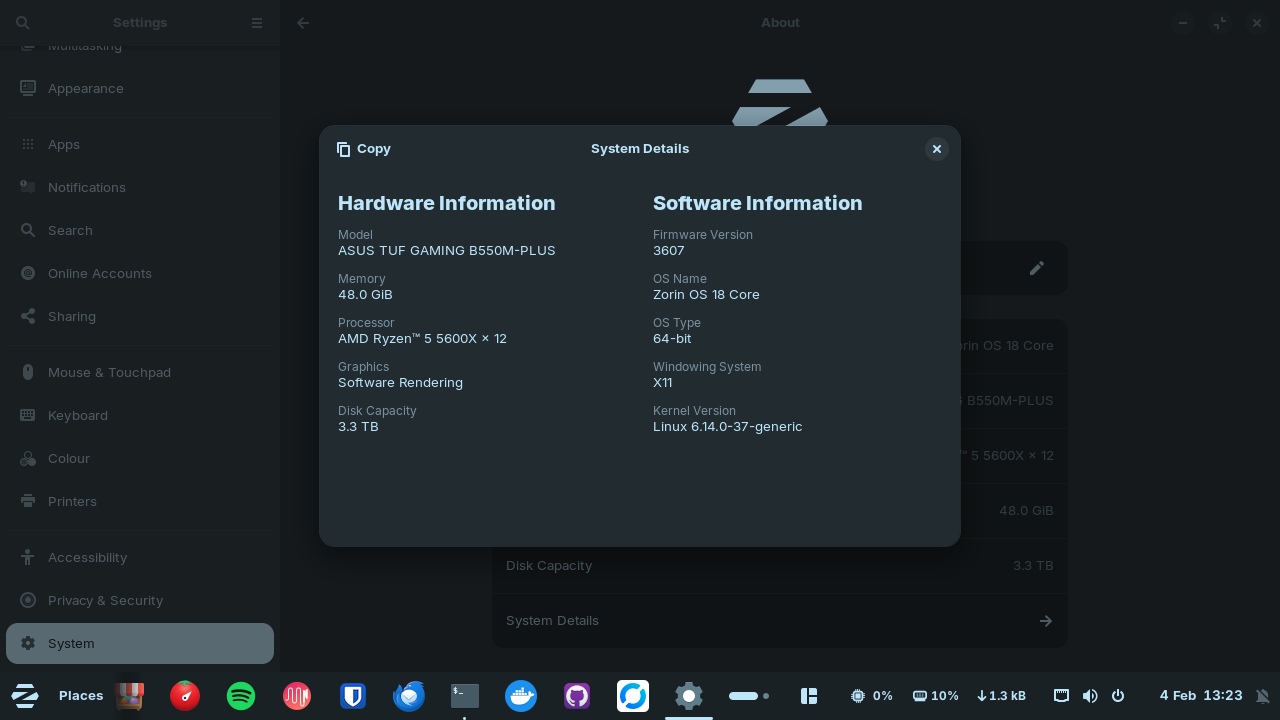Open the Places menu in the taskbar
Viewport: 1280px width, 720px height.
[x=81, y=696]
